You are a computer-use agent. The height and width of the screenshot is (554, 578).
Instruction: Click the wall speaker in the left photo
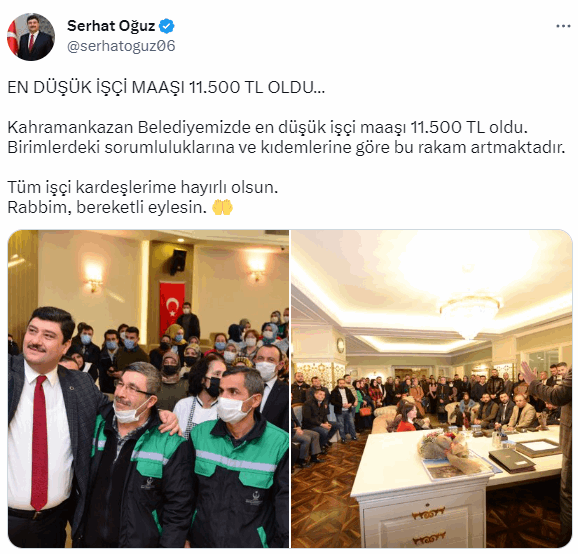tap(178, 261)
